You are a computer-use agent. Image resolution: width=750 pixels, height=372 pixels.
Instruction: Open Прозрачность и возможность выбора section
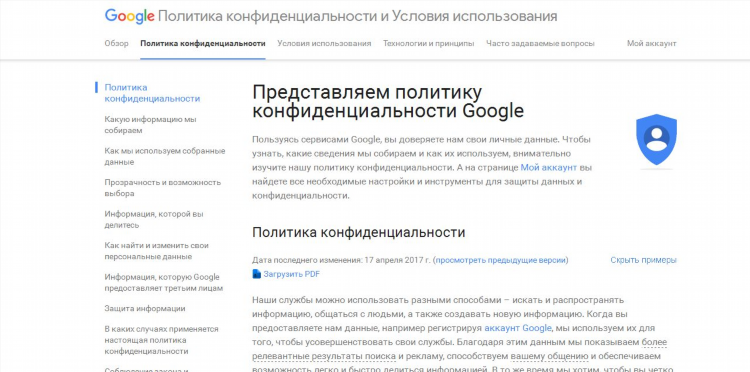tap(163, 188)
